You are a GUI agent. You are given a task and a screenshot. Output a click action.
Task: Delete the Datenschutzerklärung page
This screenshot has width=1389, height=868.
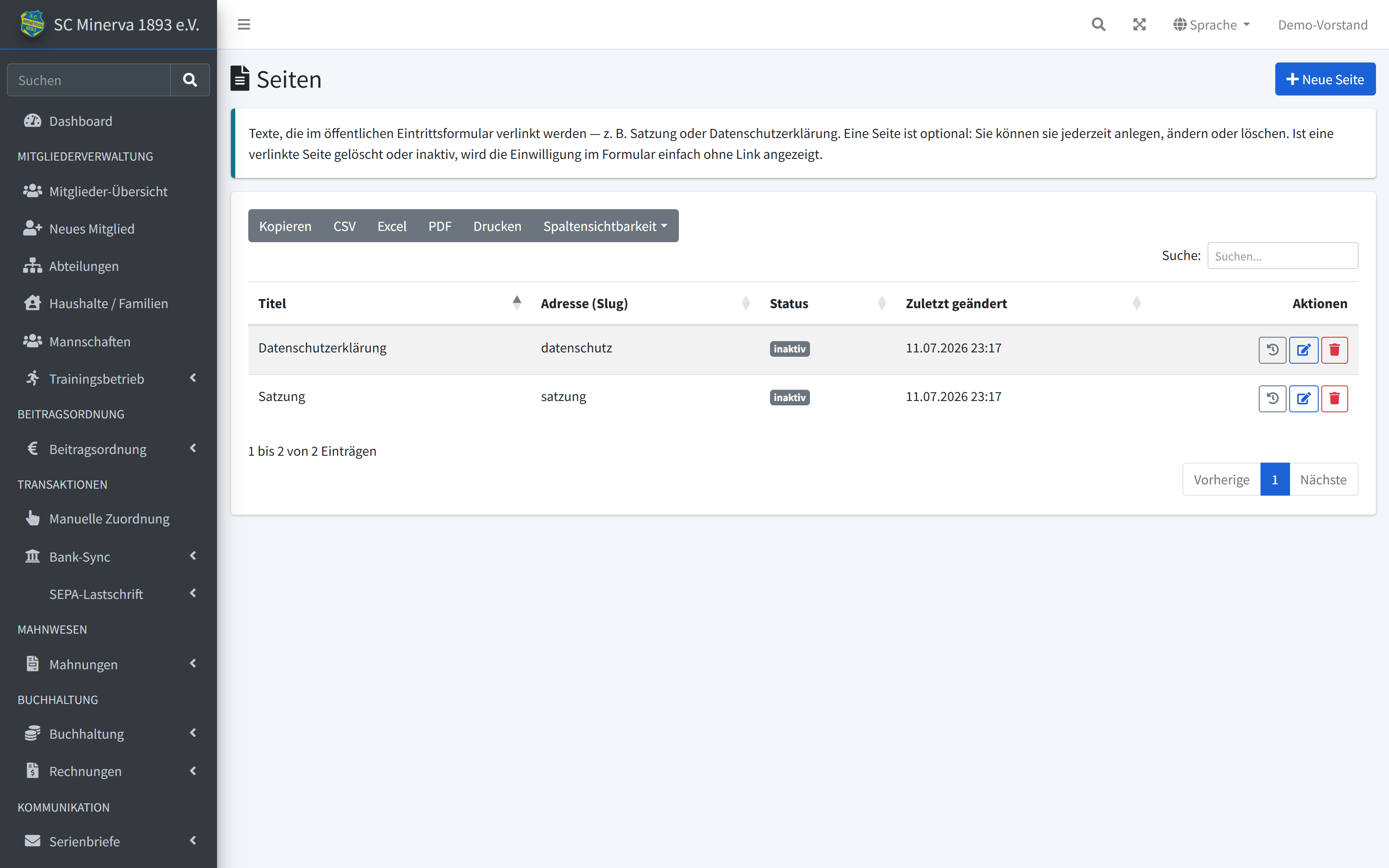coord(1334,350)
